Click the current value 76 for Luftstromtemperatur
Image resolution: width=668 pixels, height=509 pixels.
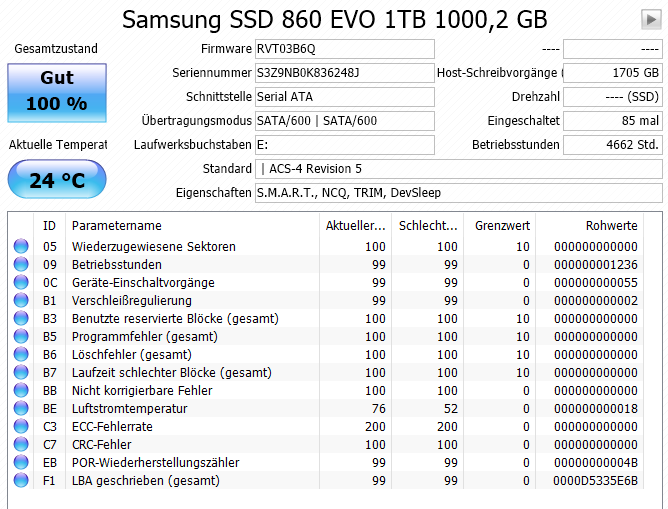pos(378,408)
